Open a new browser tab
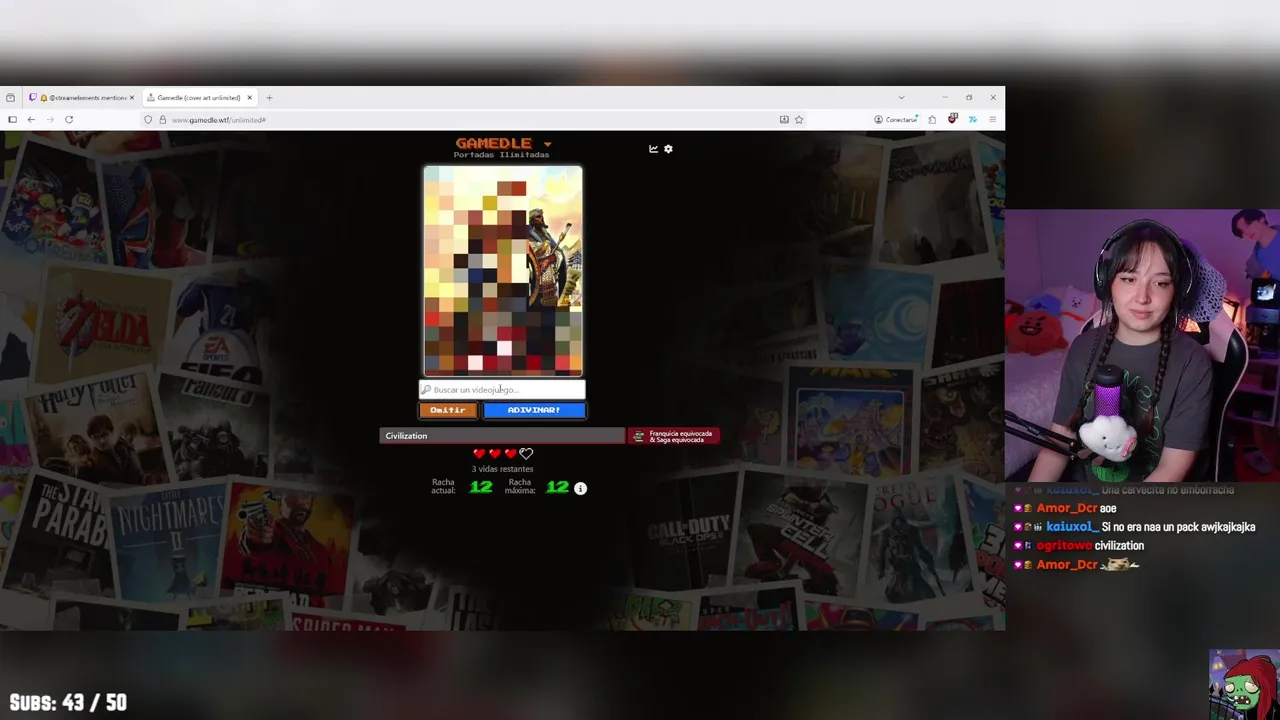Viewport: 1280px width, 720px height. click(269, 98)
